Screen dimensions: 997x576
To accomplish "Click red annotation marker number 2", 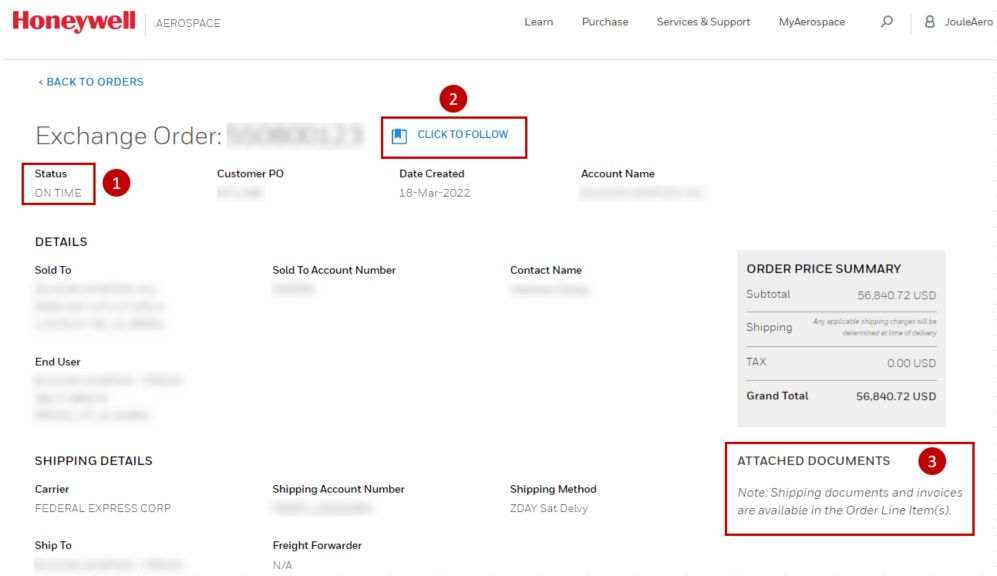I will [x=453, y=99].
